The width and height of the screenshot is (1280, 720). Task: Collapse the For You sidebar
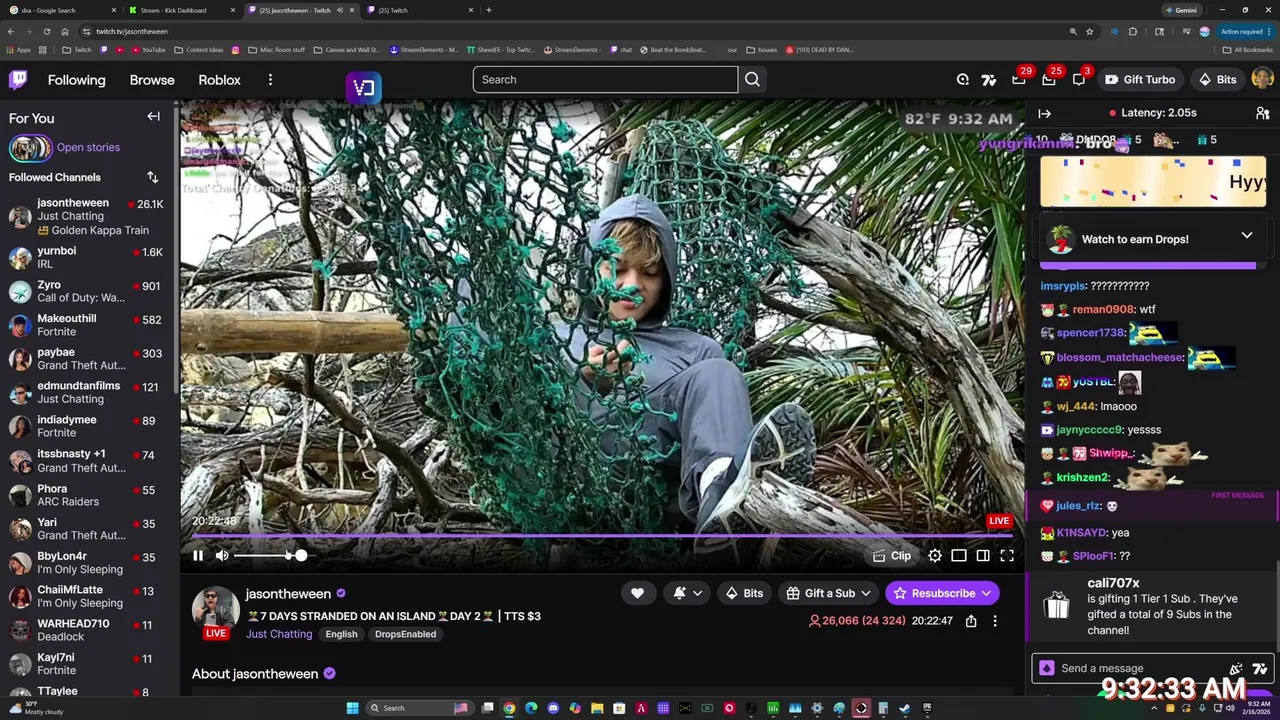[153, 117]
